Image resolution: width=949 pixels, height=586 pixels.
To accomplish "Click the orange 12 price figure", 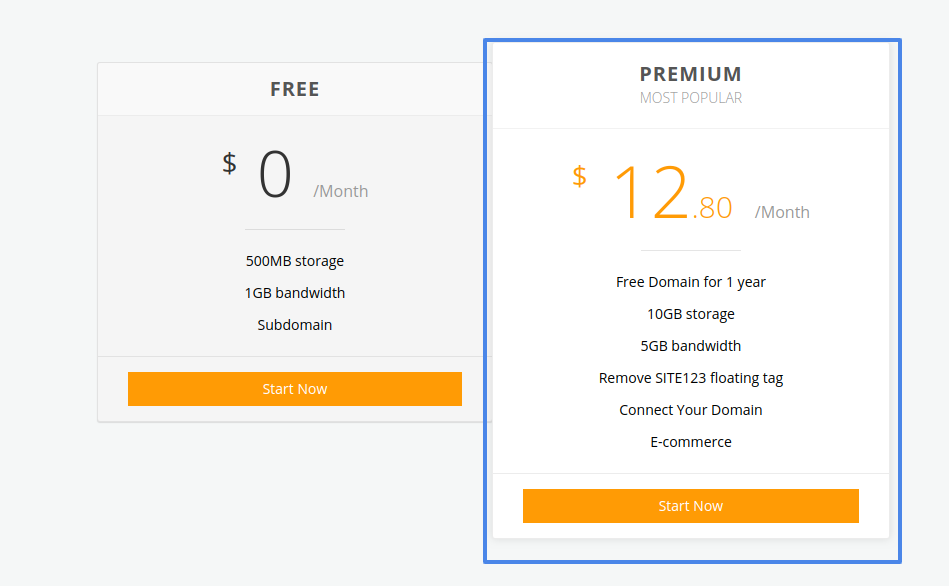I will point(650,192).
